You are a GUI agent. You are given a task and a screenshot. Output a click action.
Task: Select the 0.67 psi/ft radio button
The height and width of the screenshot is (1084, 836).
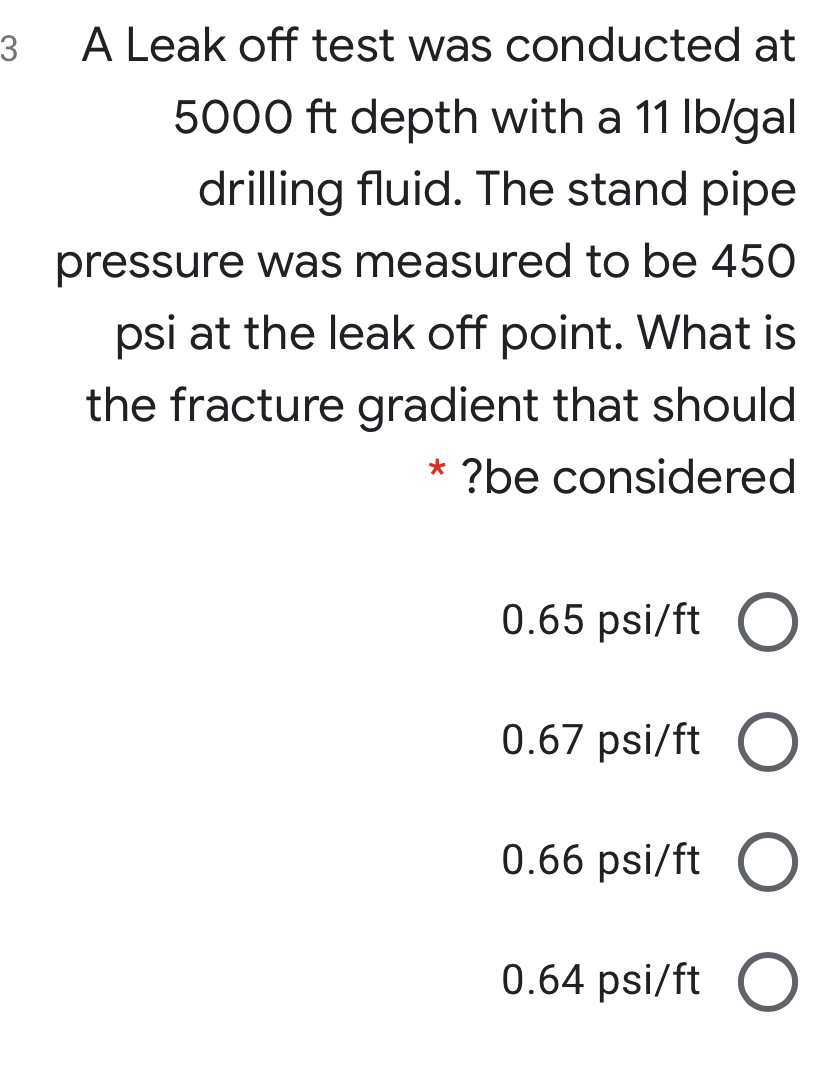click(x=767, y=742)
